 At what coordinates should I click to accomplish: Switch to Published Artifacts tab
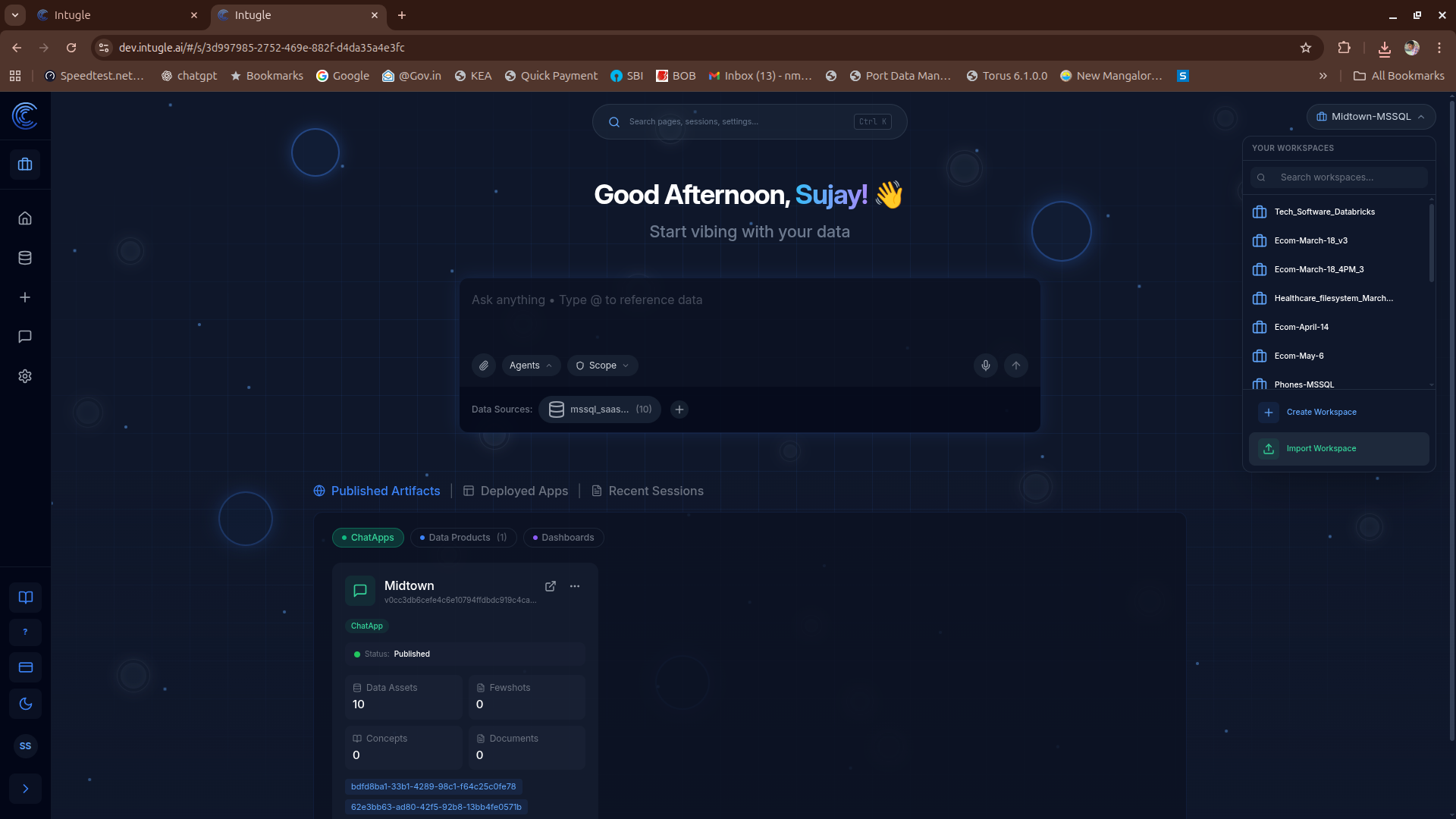point(377,491)
